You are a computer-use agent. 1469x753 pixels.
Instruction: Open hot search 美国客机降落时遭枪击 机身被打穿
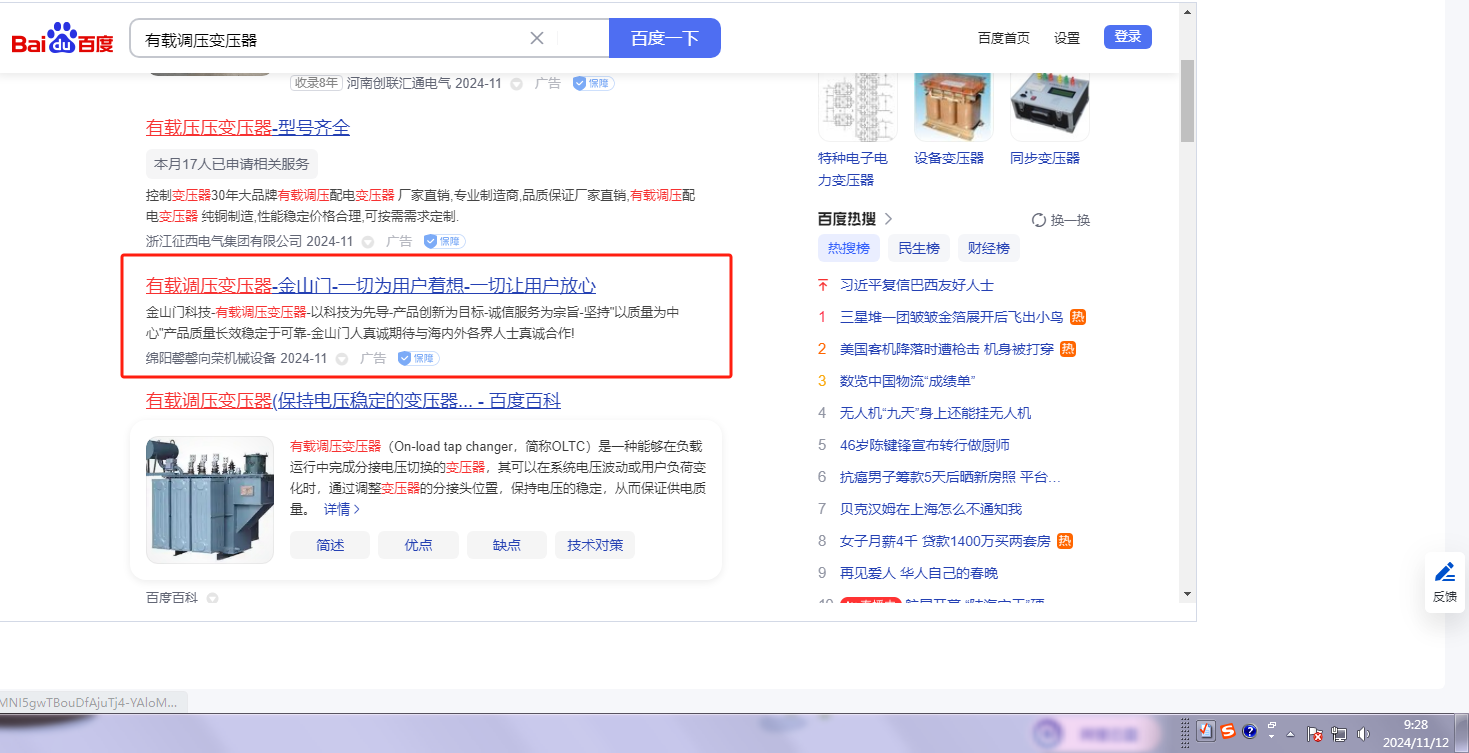948,349
